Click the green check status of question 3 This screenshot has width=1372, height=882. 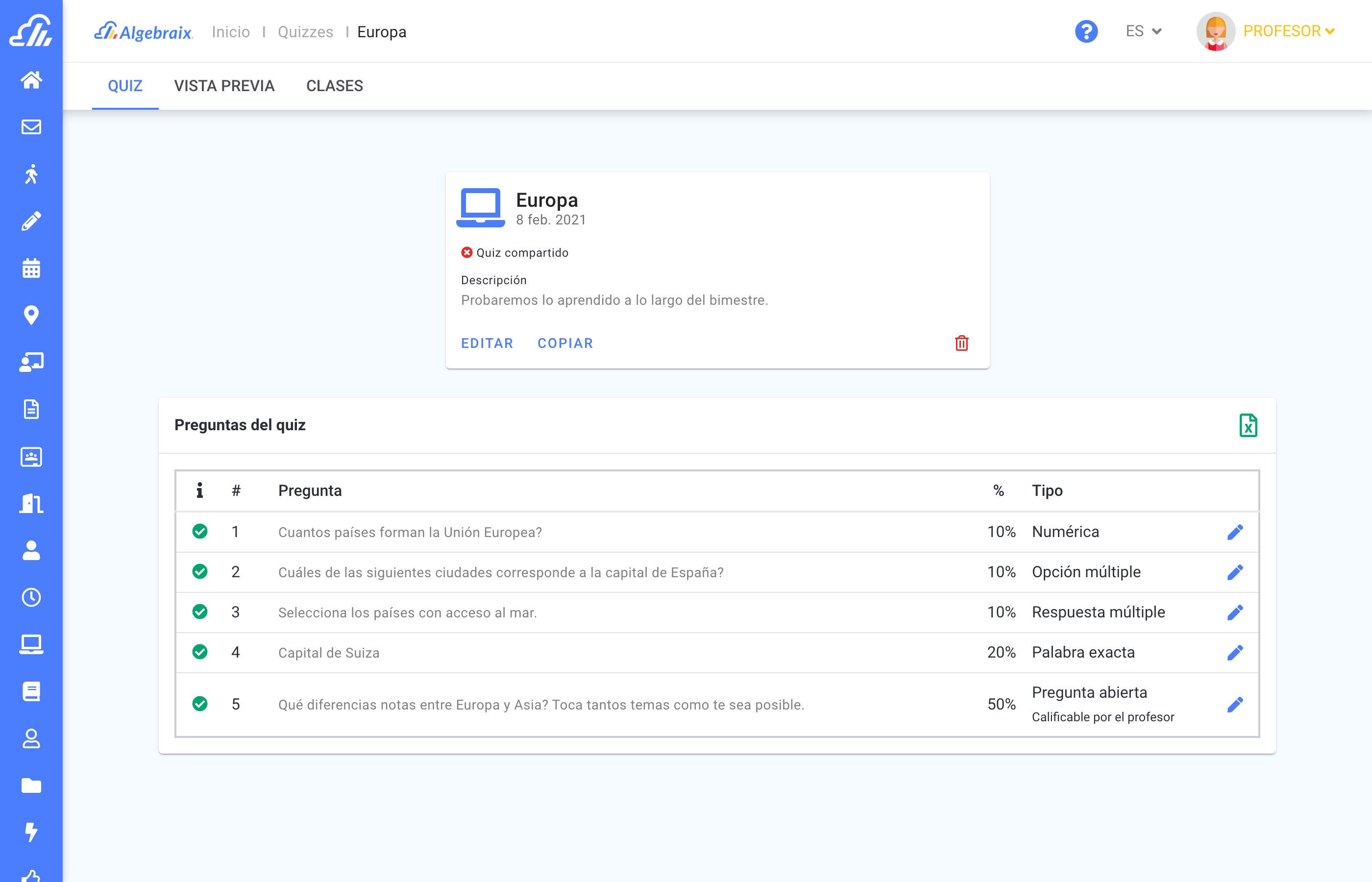pyautogui.click(x=200, y=612)
